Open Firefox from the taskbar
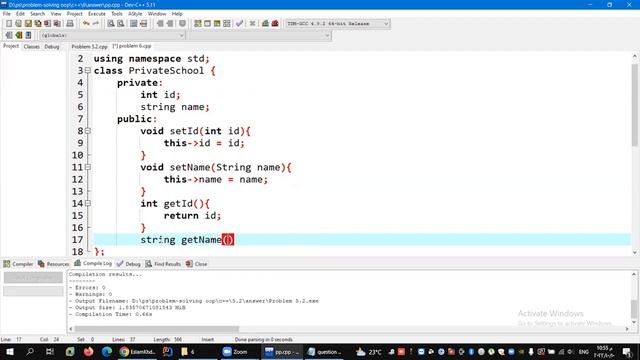Image resolution: width=640 pixels, height=360 pixels. (x=88, y=351)
